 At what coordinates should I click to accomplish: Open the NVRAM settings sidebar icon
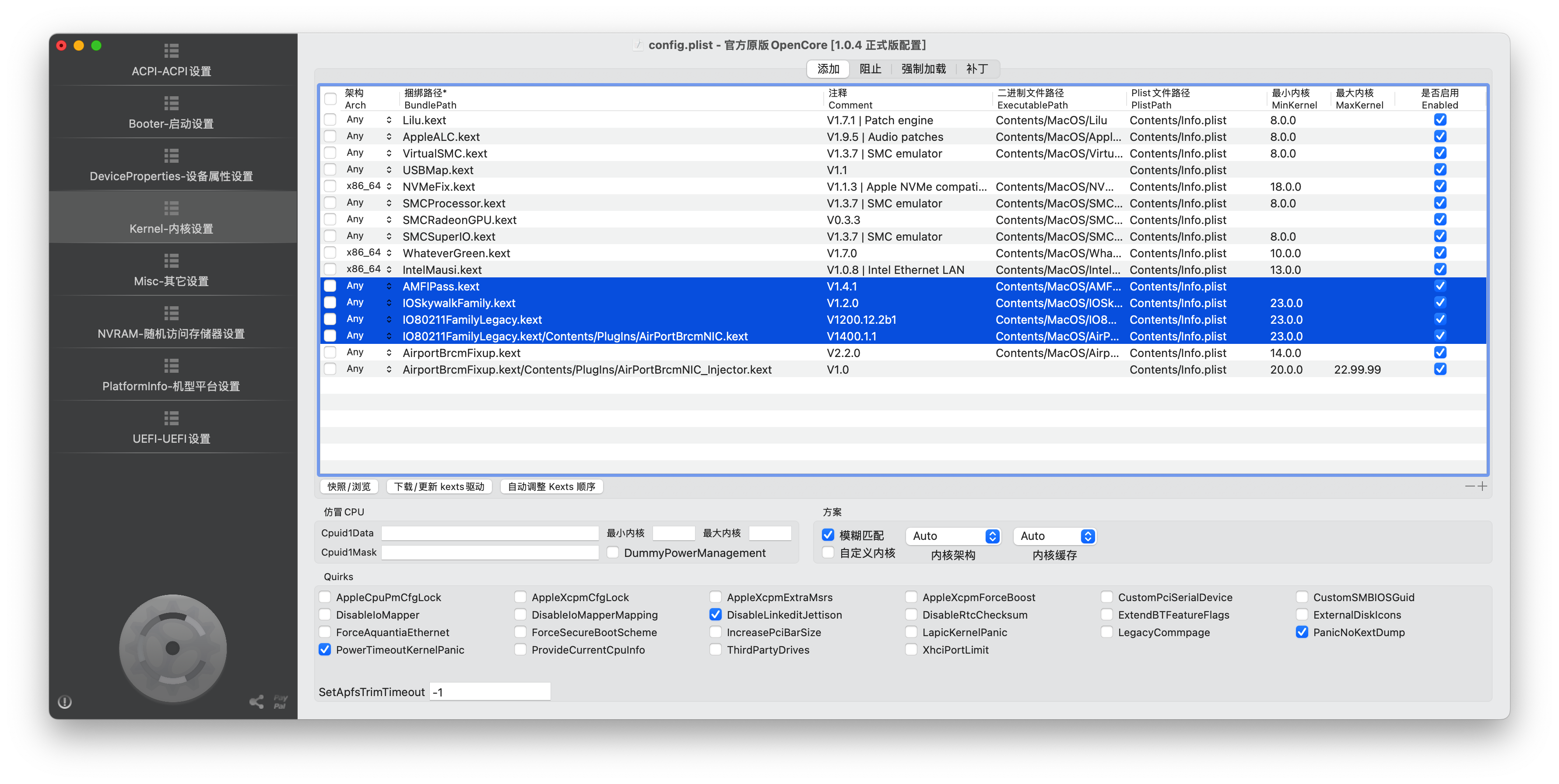[171, 313]
